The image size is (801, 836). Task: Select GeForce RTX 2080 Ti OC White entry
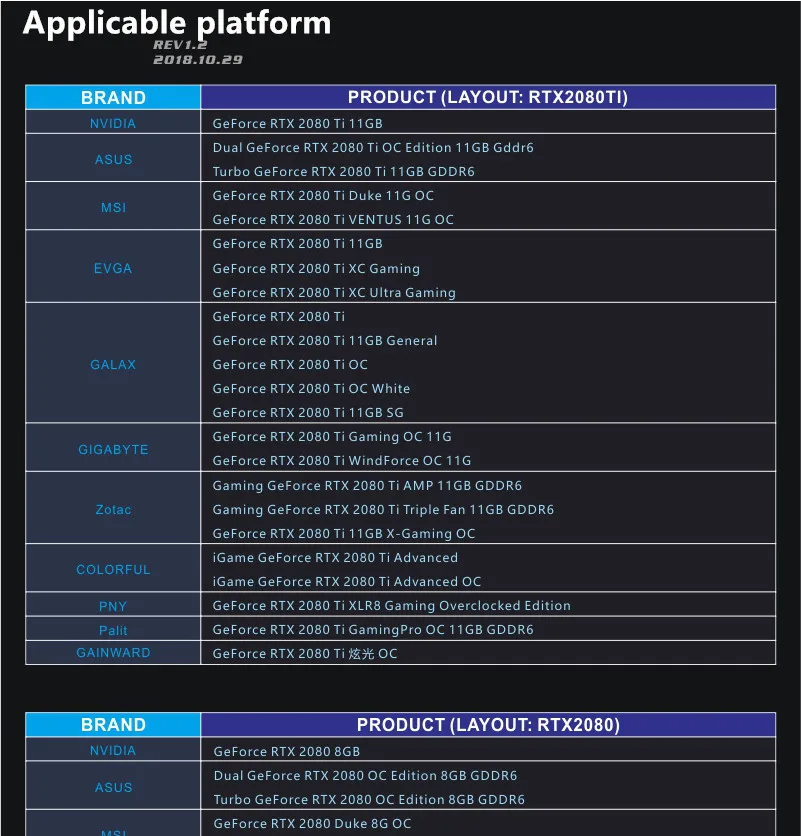[x=311, y=389]
